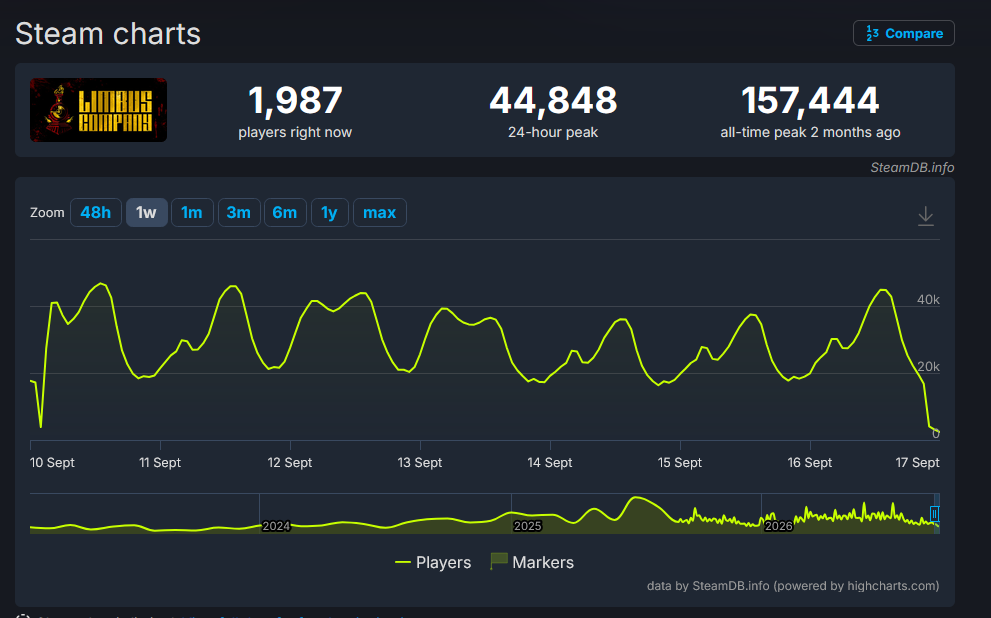Click the 2026 section of navigator
This screenshot has height=618, width=991.
tap(778, 526)
